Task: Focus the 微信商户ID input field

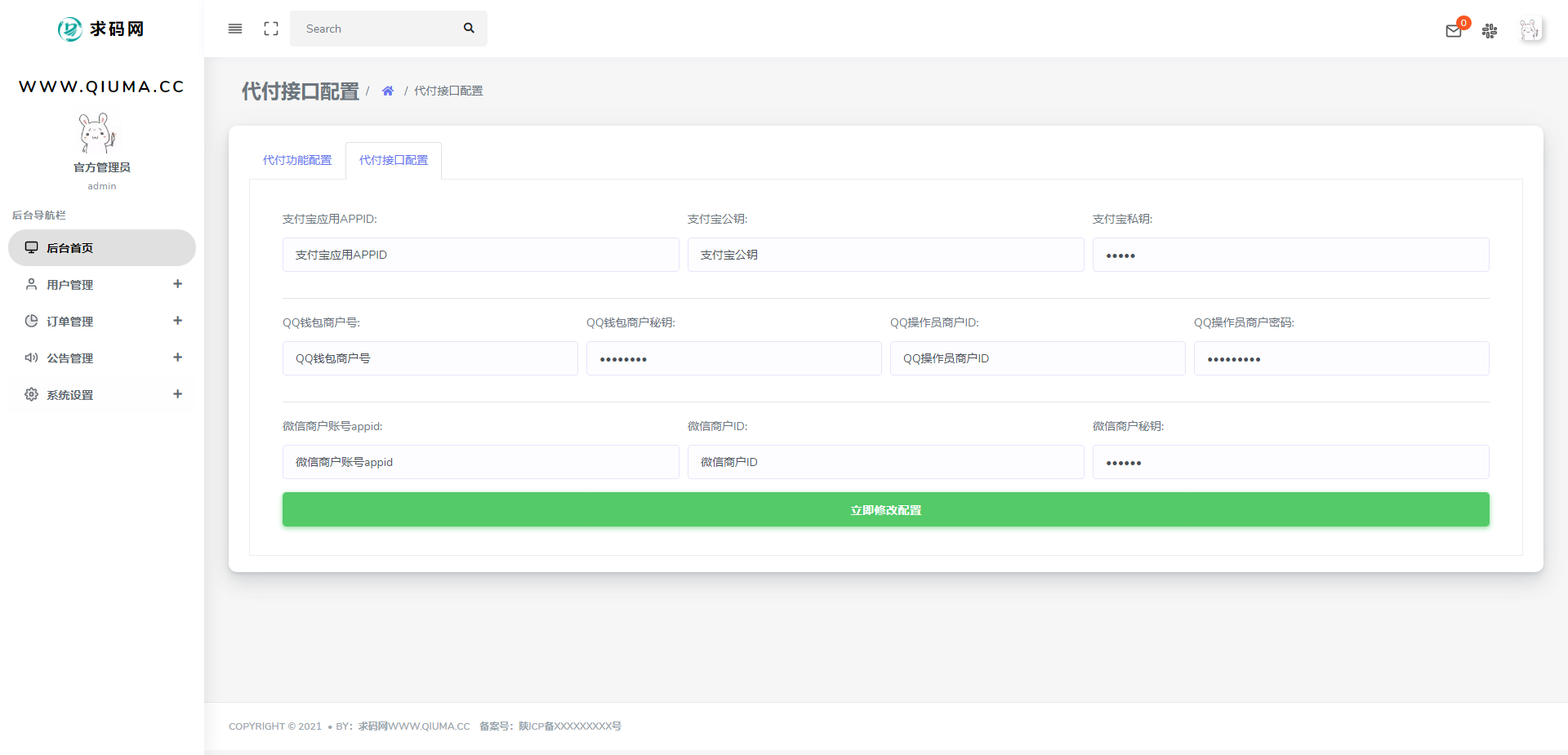Action: coord(886,462)
